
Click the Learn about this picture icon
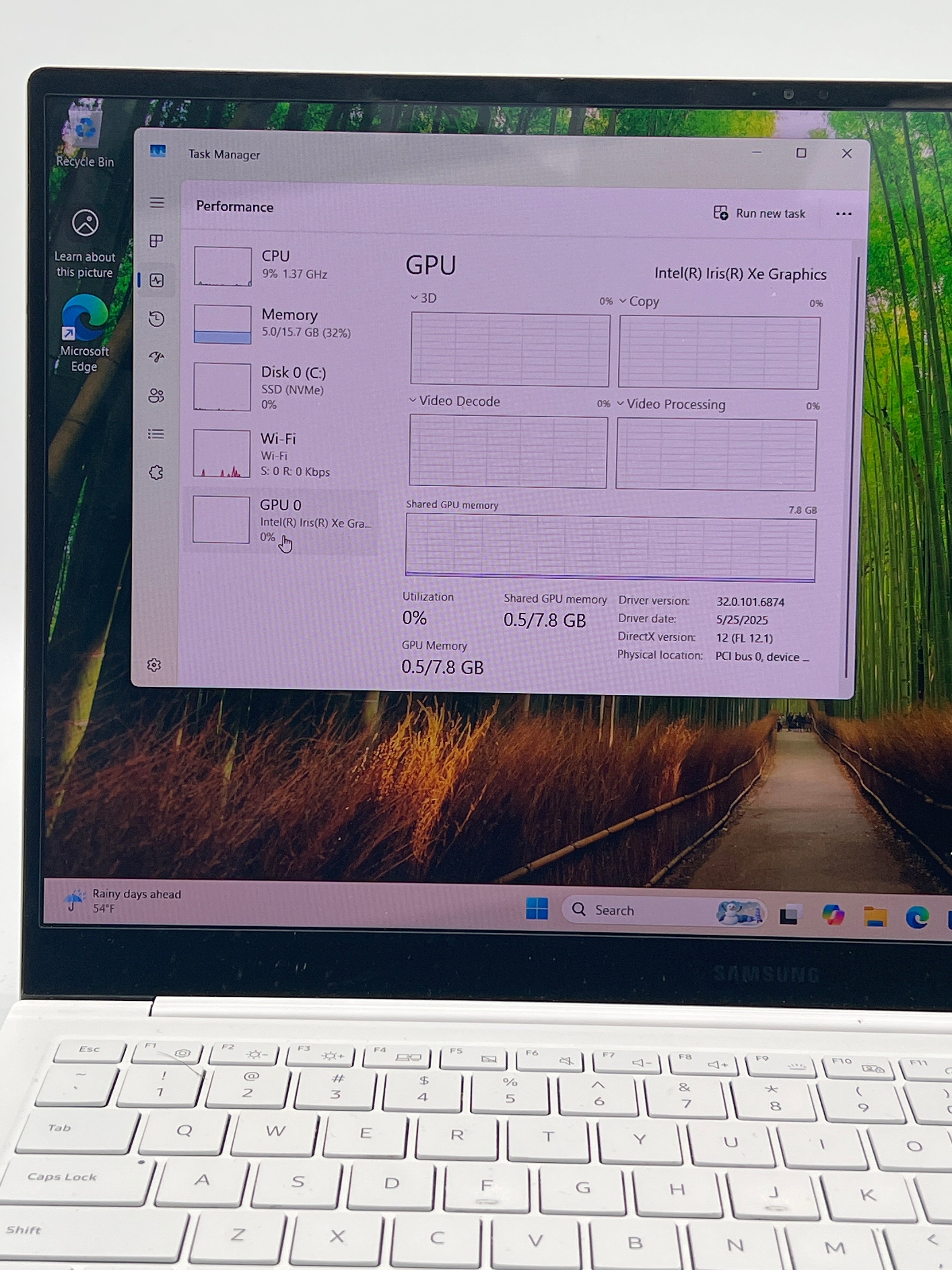(x=85, y=223)
